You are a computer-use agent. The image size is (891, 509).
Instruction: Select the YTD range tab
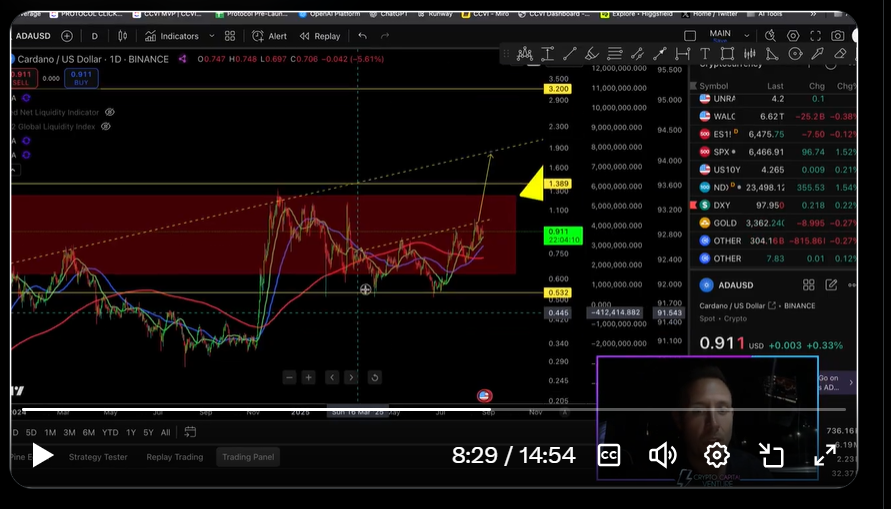tap(110, 432)
